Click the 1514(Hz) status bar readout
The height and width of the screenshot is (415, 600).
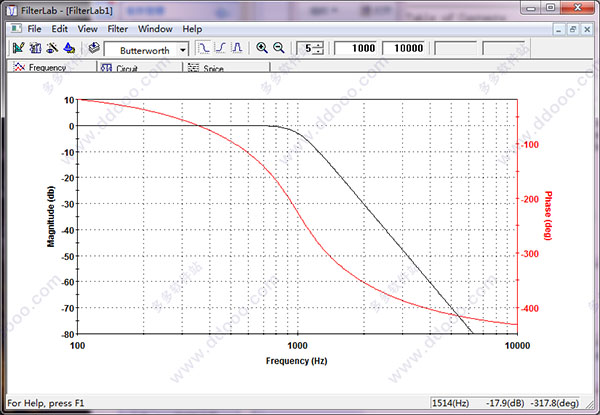coord(450,403)
